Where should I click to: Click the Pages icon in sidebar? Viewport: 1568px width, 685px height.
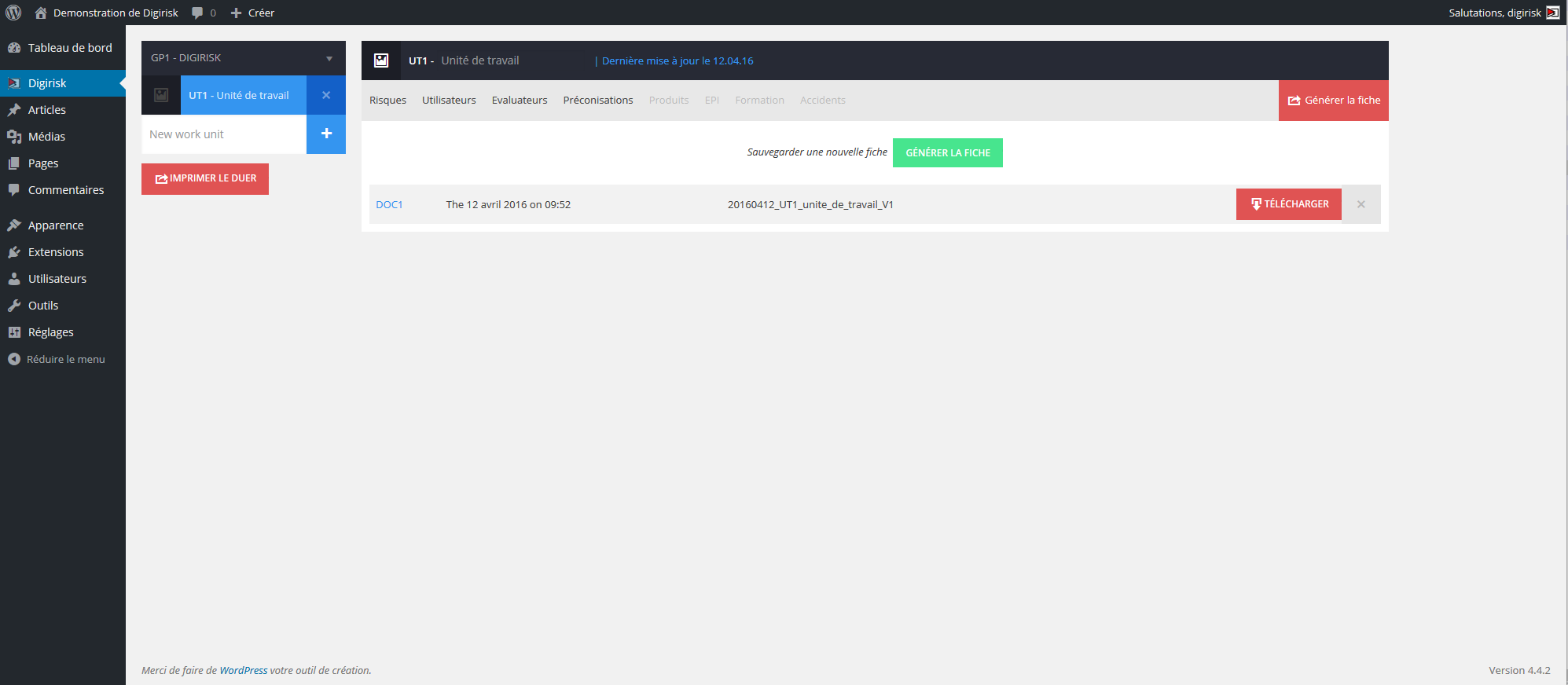pos(14,163)
